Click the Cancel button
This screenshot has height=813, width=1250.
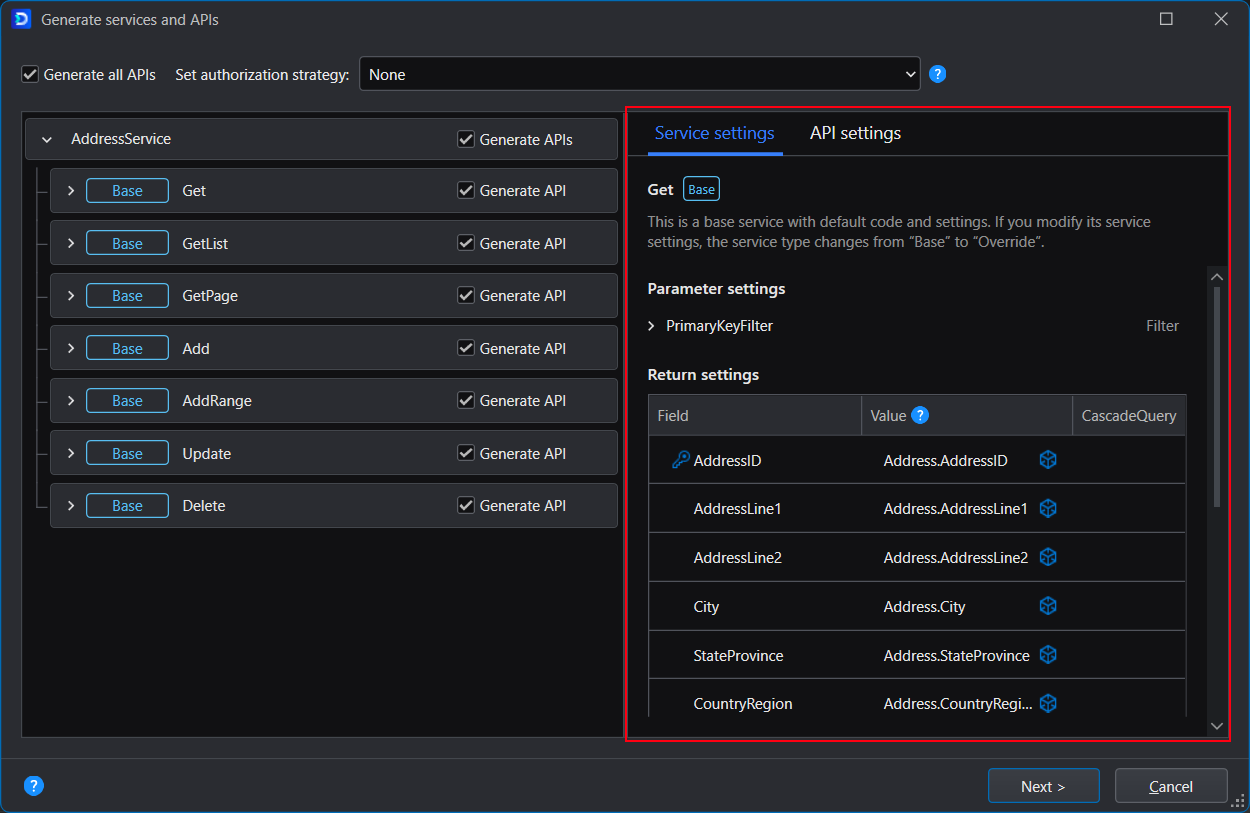[x=1170, y=786]
